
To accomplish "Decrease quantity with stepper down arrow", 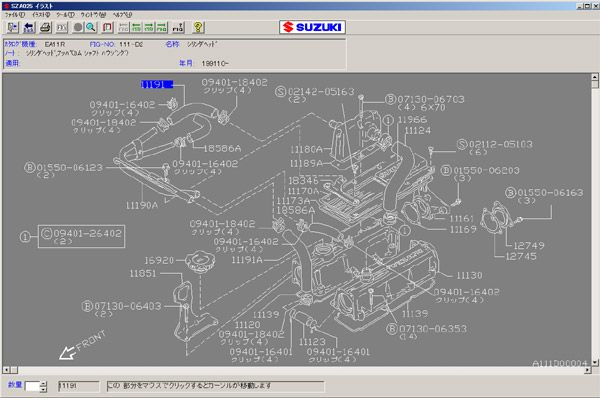I will (x=43, y=389).
